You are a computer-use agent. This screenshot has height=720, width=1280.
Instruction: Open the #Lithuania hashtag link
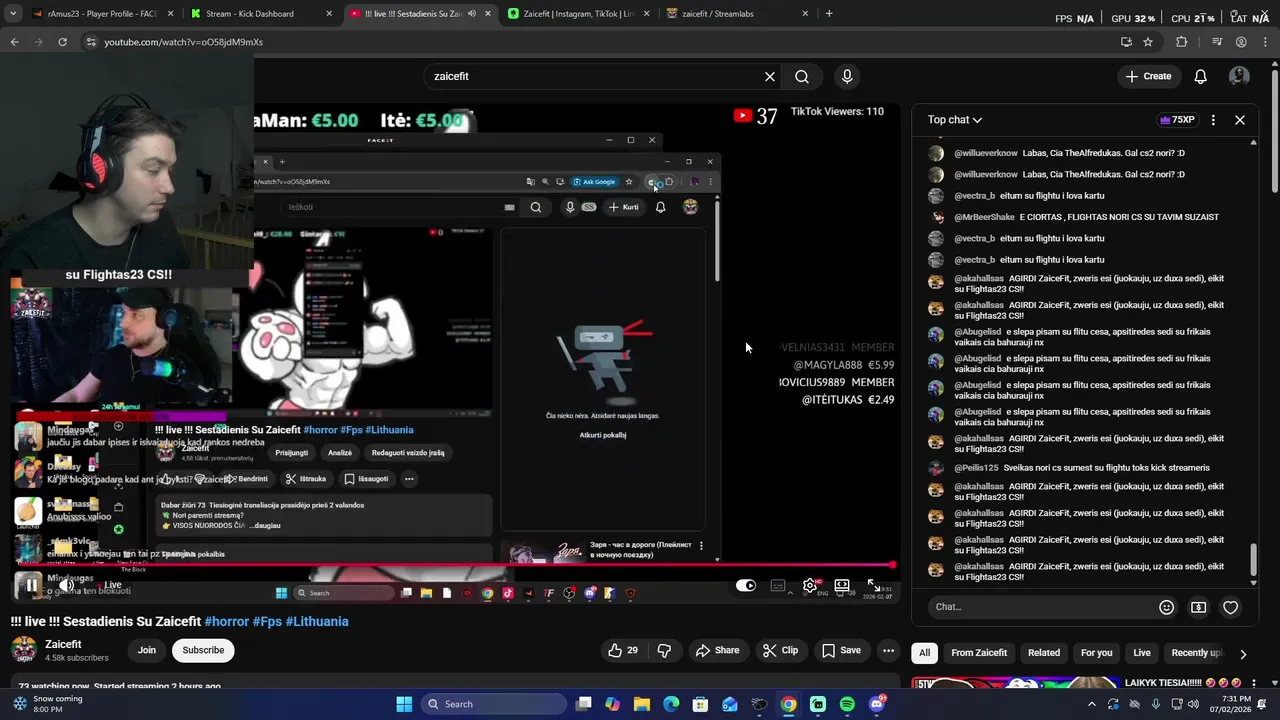pyautogui.click(x=317, y=621)
